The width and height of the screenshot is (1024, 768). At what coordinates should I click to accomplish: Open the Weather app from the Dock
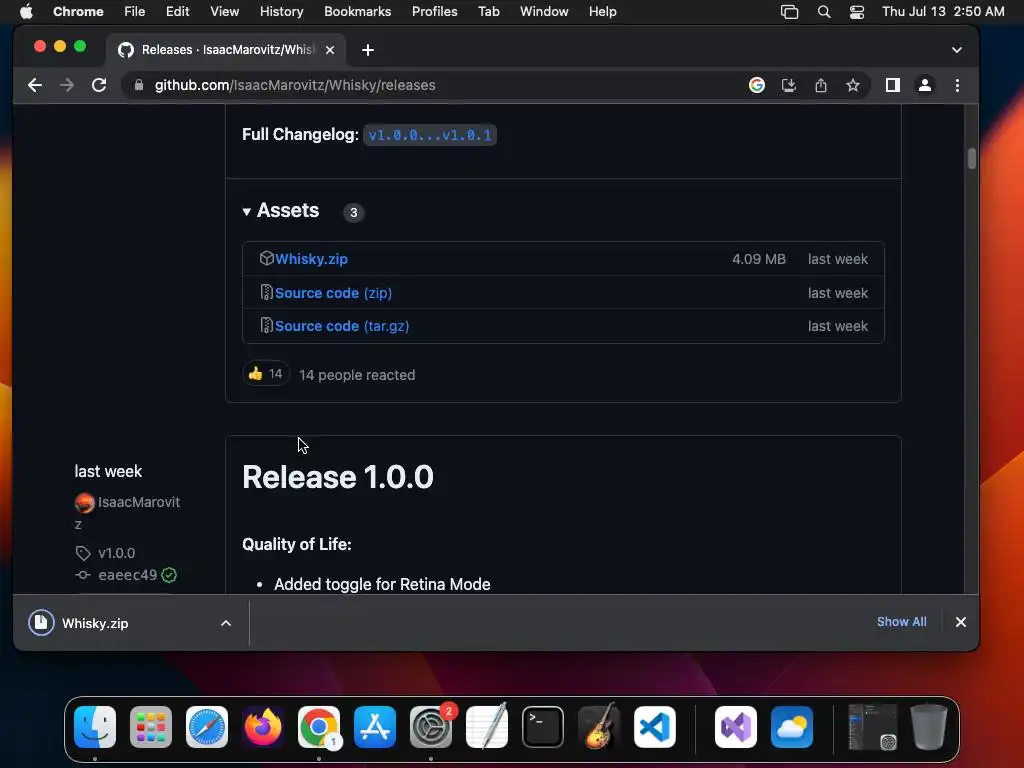pyautogui.click(x=792, y=727)
